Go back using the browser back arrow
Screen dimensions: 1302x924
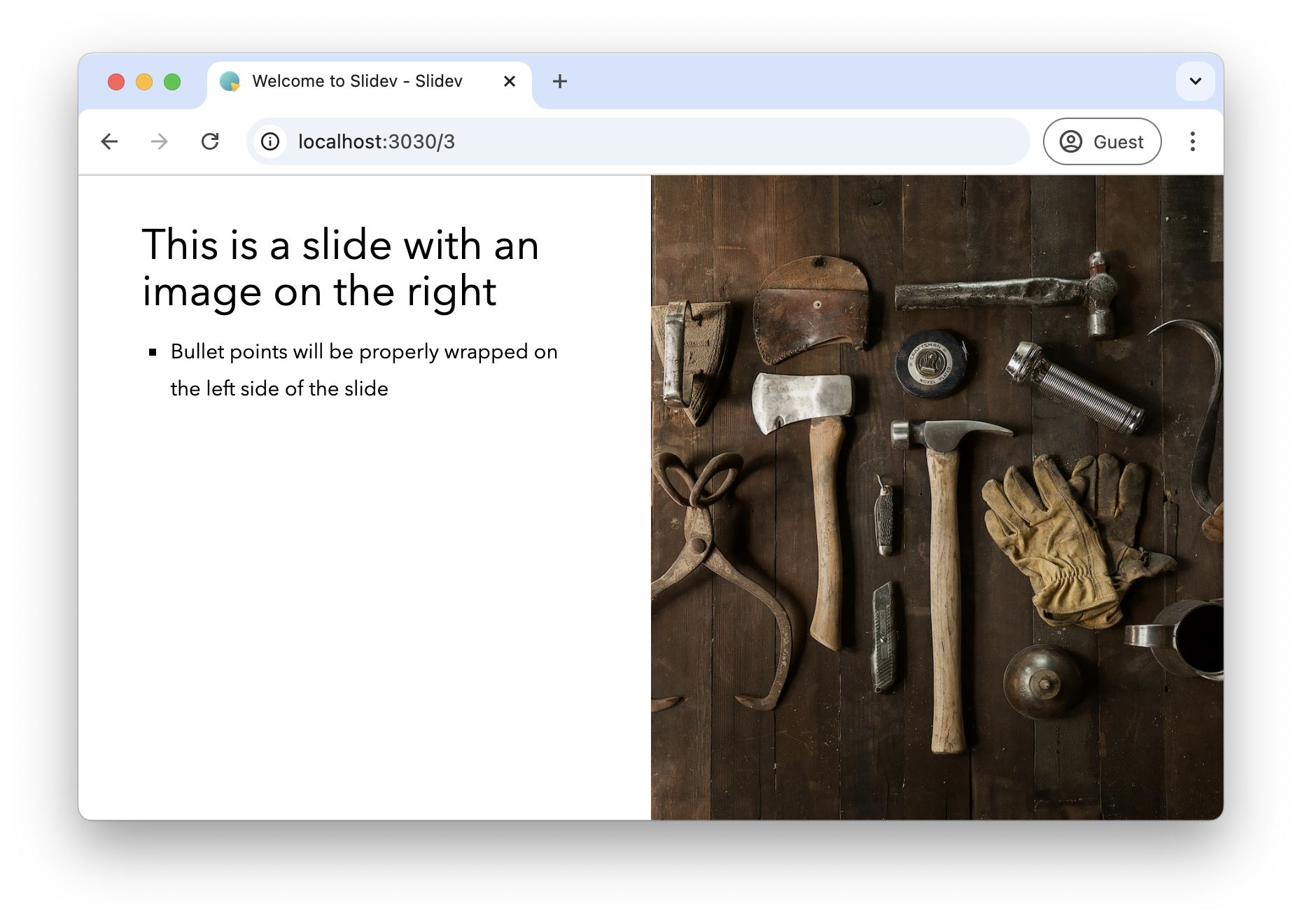click(109, 141)
